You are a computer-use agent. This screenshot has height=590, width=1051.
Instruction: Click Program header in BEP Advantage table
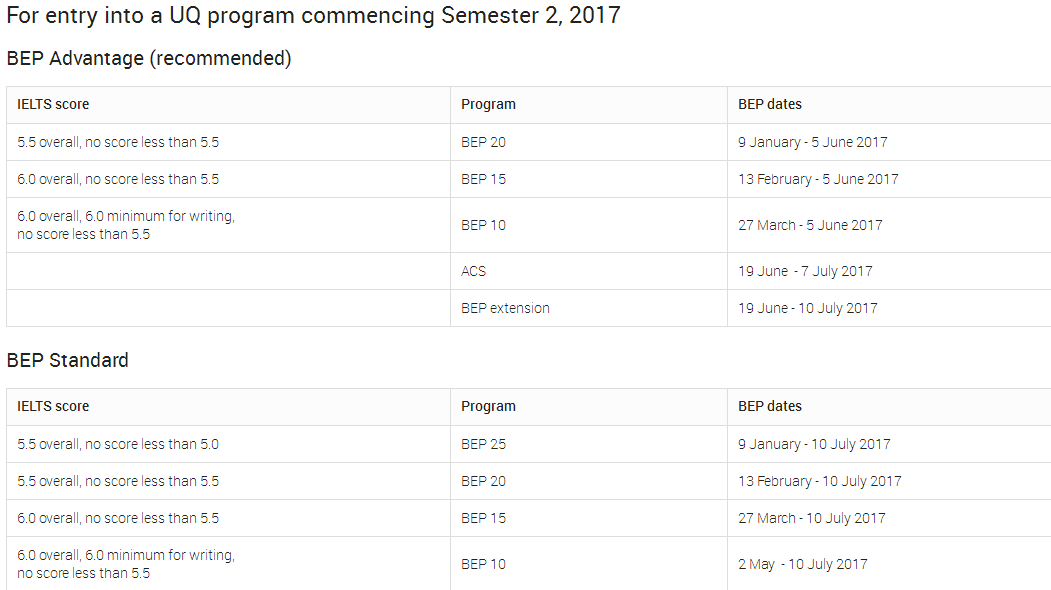(489, 105)
